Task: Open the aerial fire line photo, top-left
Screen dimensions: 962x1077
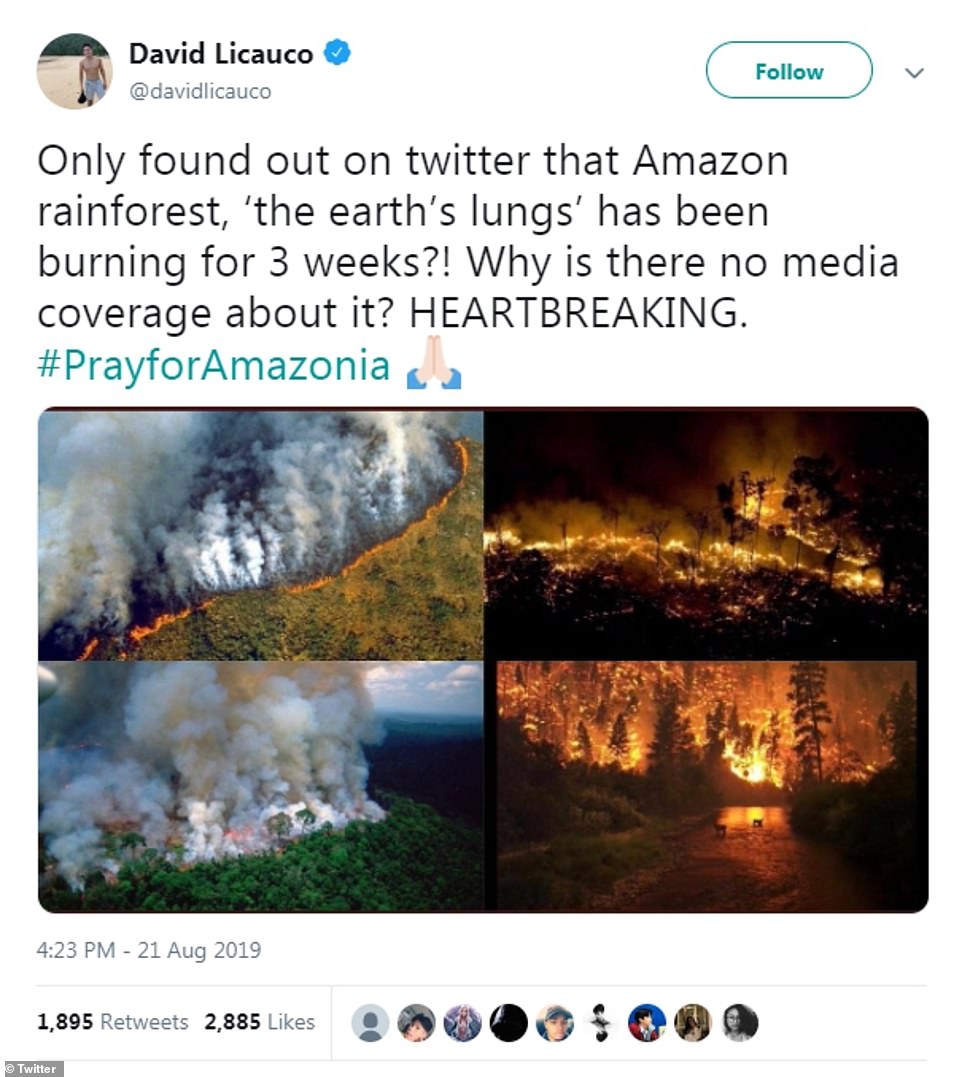Action: coord(261,535)
